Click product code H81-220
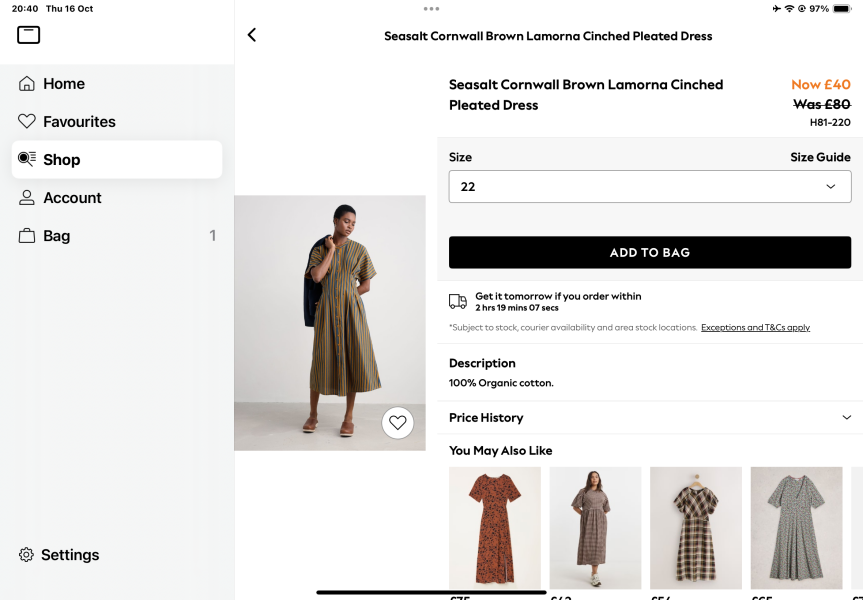The image size is (863, 600). [x=830, y=122]
